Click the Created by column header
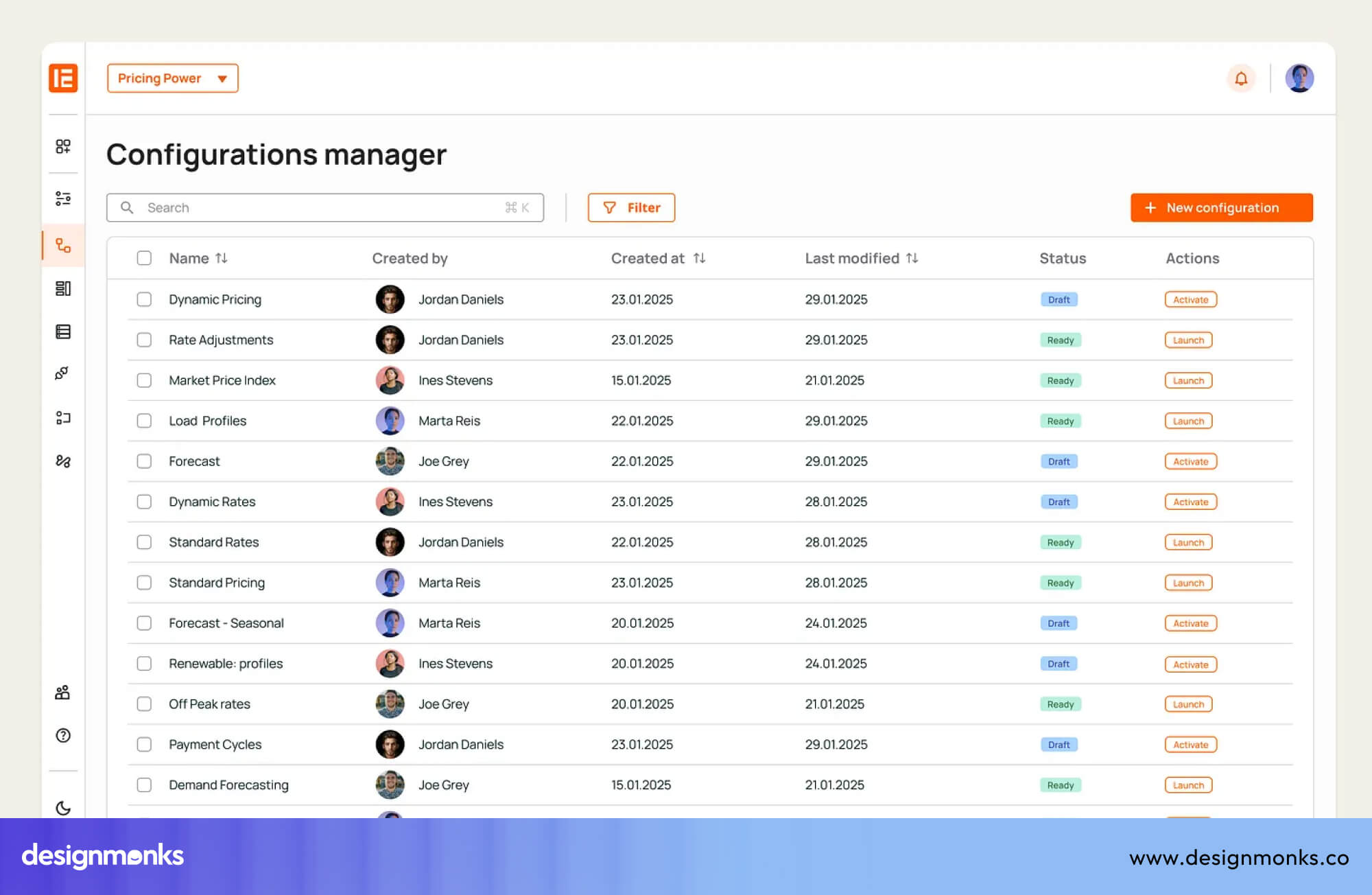 pos(410,258)
